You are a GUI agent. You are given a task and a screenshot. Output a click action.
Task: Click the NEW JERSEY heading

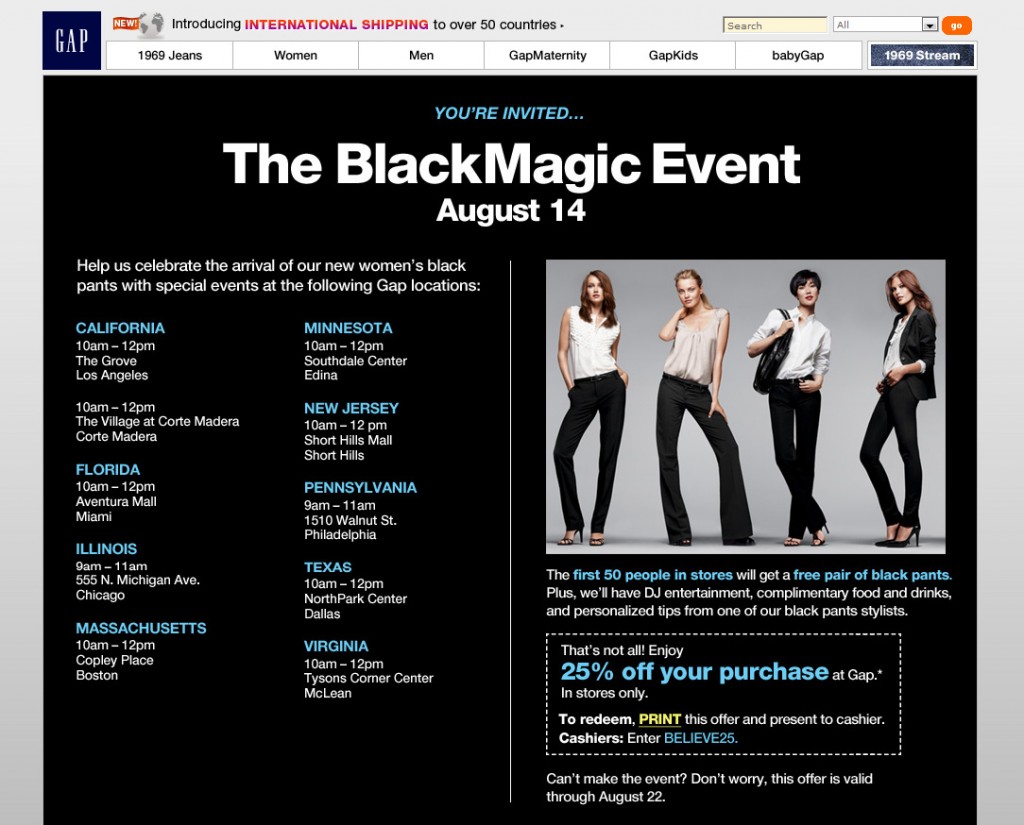(351, 408)
